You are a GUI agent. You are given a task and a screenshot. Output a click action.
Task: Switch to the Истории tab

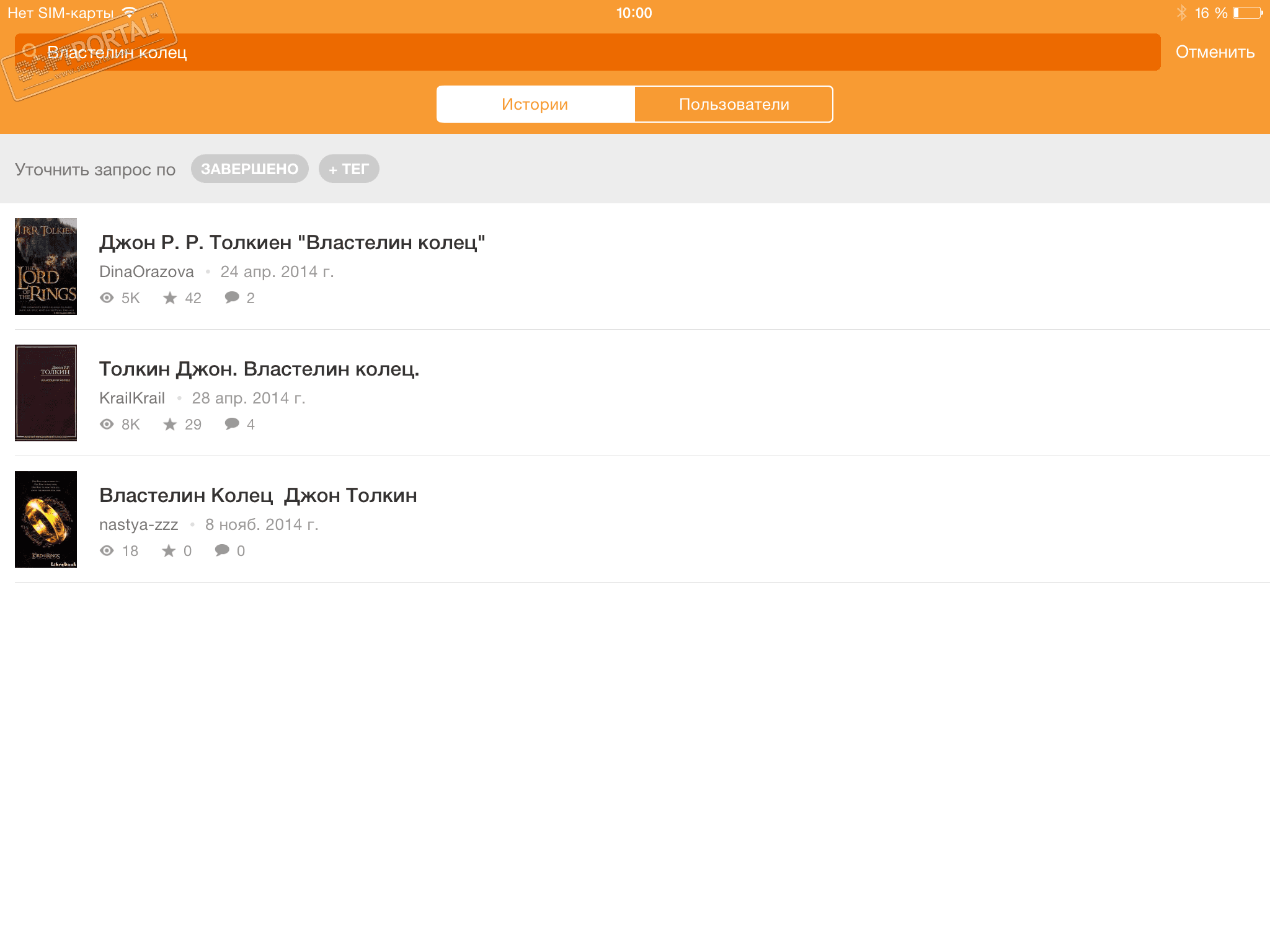535,104
